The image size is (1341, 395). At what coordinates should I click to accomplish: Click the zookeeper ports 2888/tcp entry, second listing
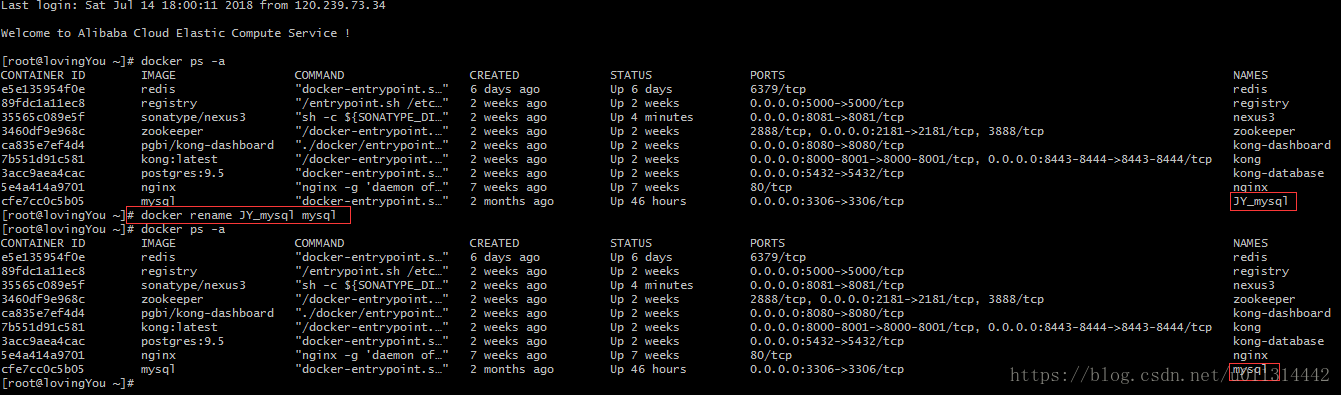897,300
